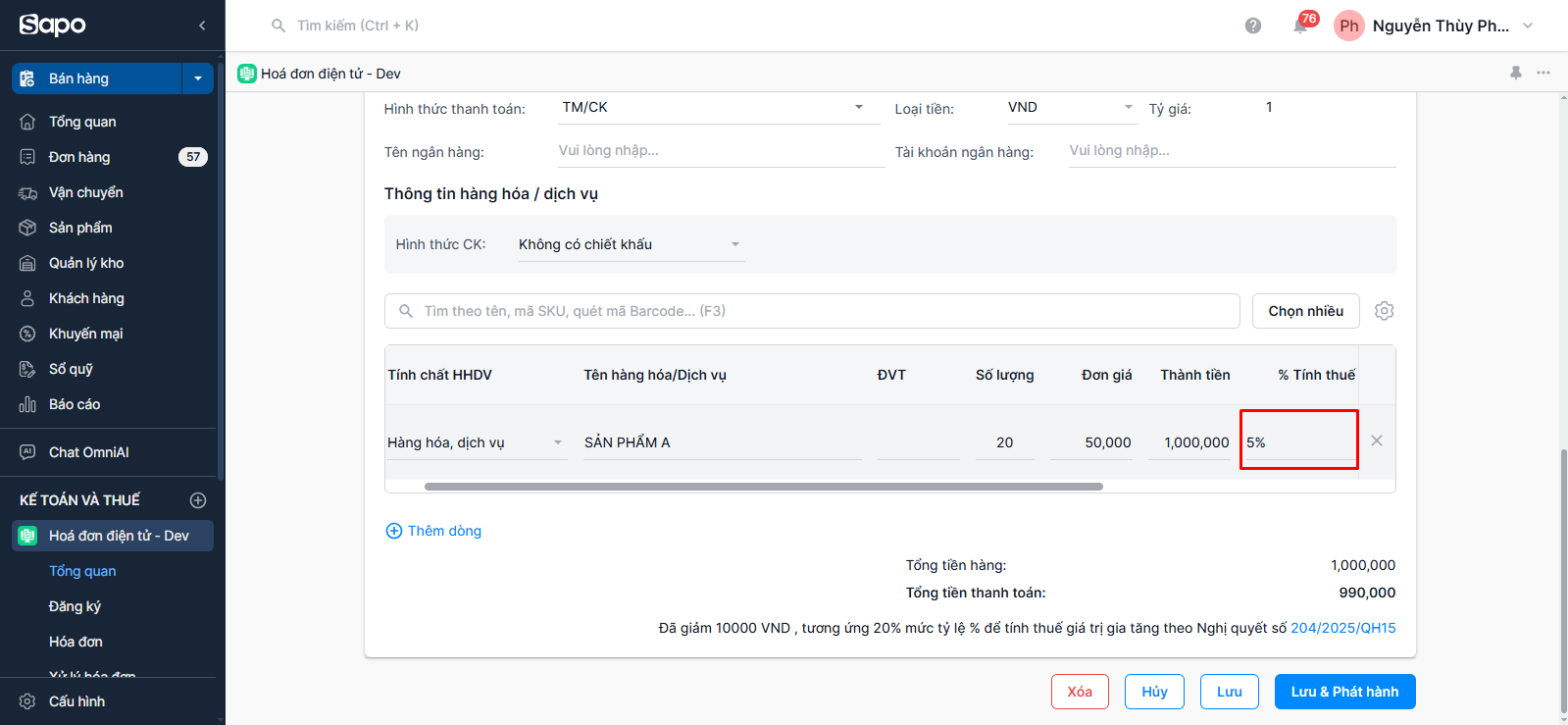Open the Loại tiền VND dropdown

(1128, 107)
